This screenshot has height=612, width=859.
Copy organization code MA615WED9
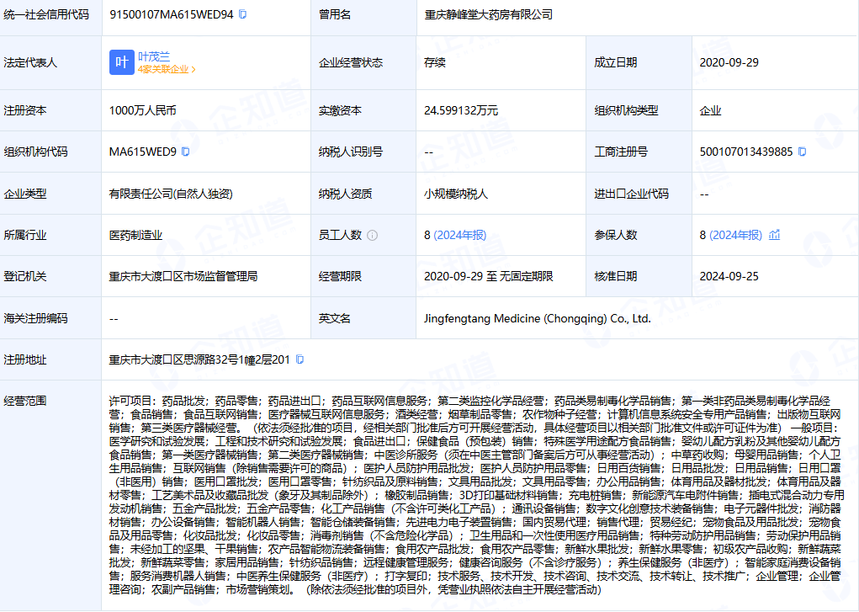click(x=186, y=152)
